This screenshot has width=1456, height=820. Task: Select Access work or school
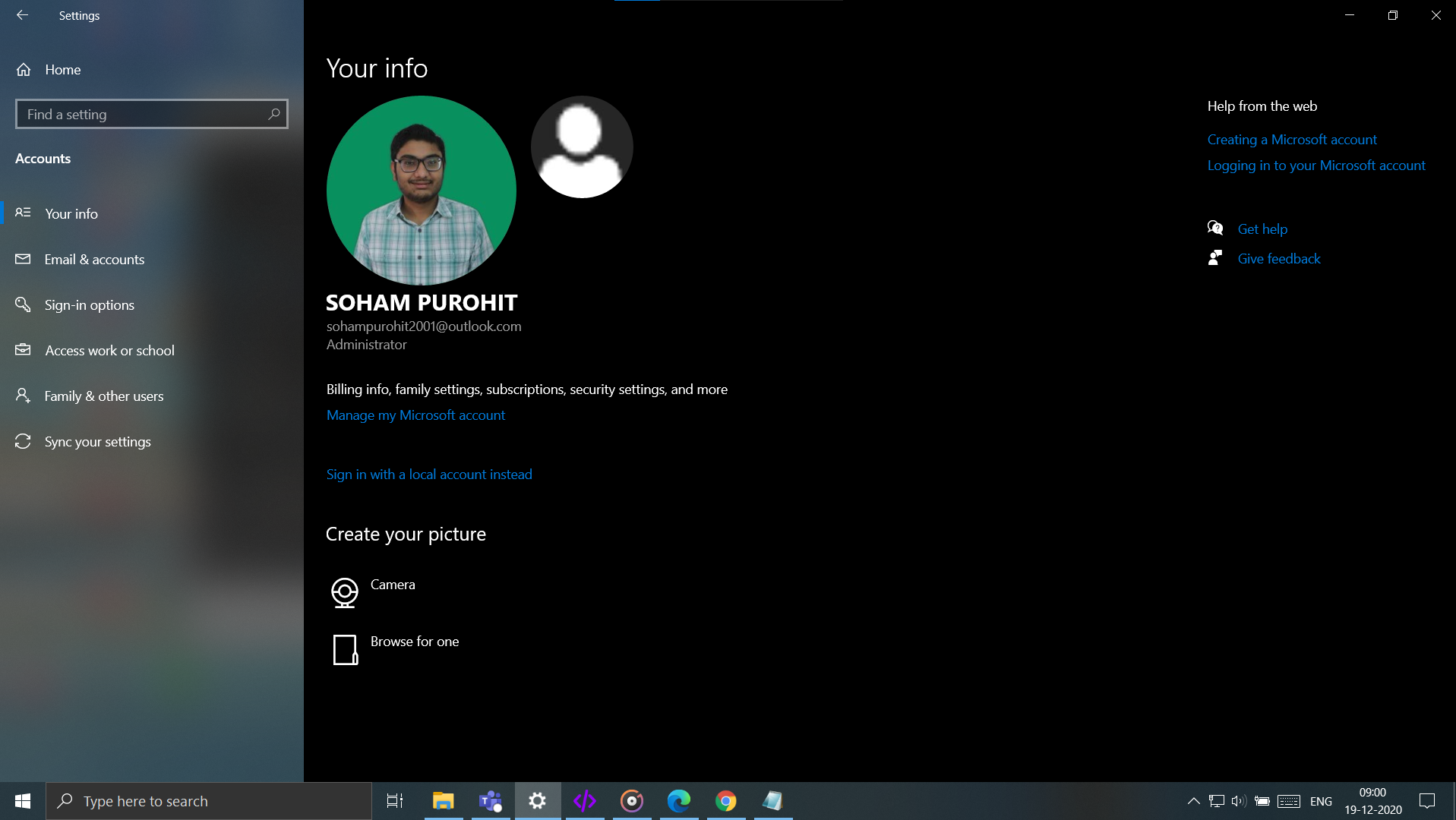(x=109, y=350)
